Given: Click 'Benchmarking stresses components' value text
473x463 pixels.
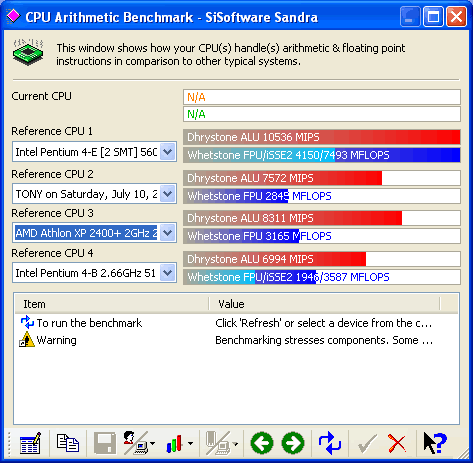Looking at the screenshot, I should point(324,340).
